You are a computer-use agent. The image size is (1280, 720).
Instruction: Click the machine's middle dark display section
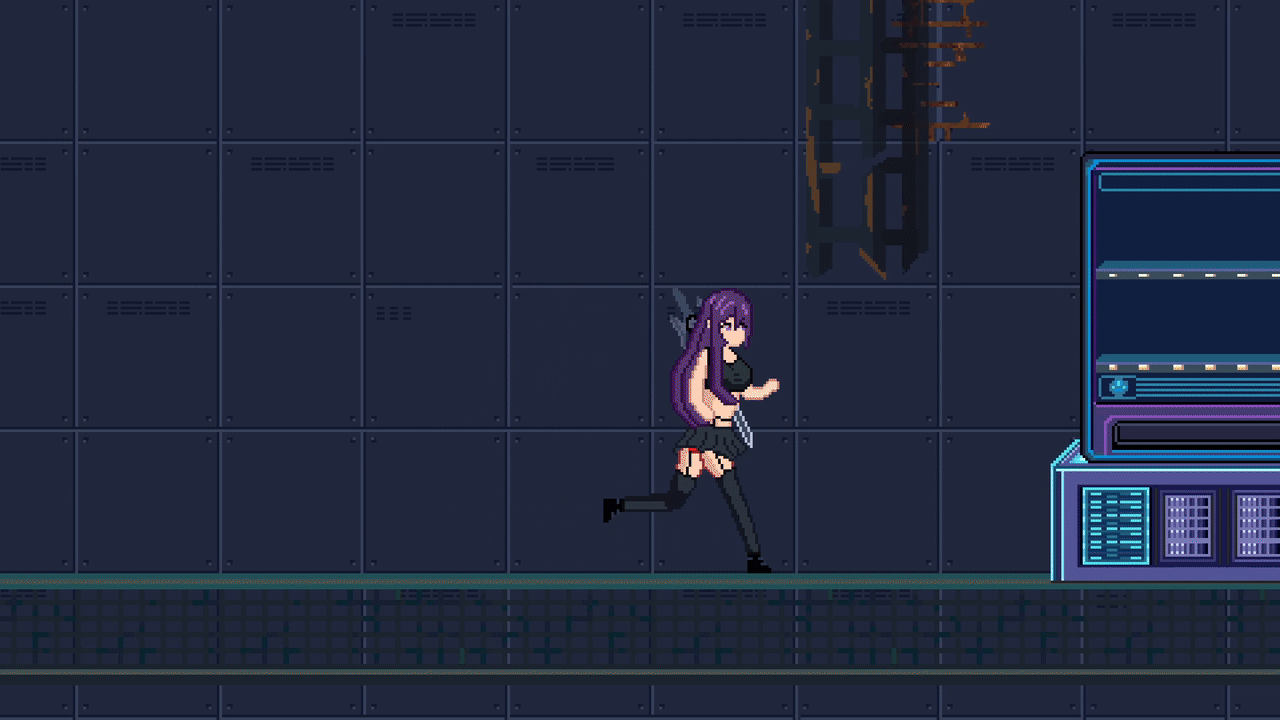pyautogui.click(x=1188, y=318)
